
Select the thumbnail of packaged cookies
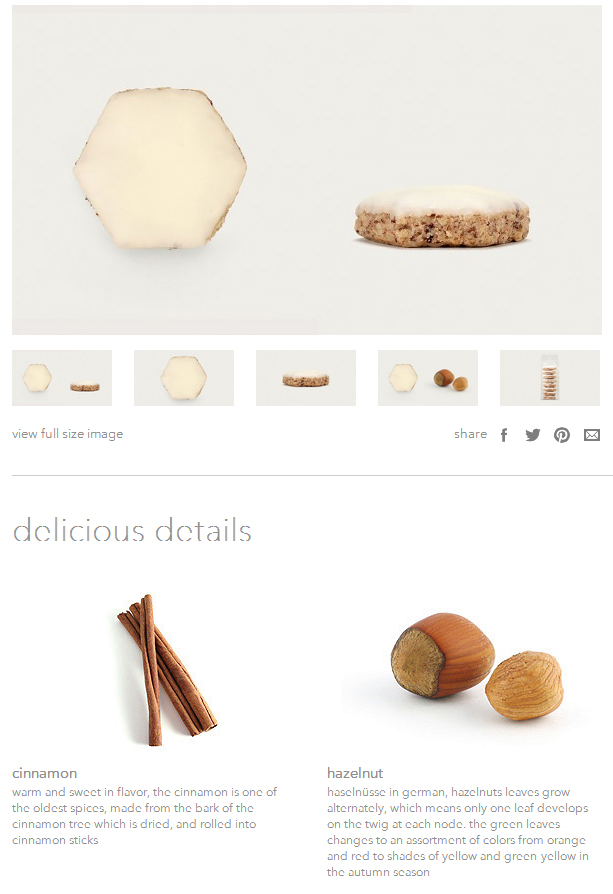550,378
